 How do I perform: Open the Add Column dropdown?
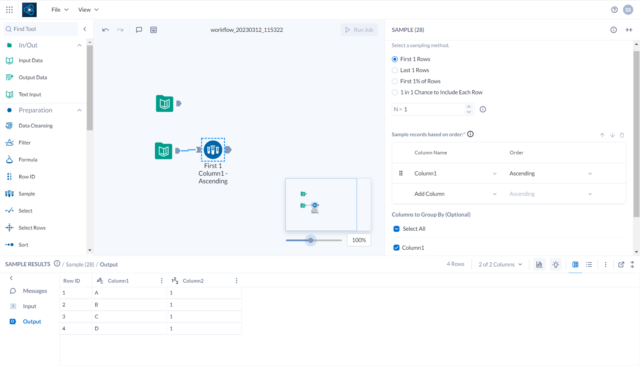(455, 194)
